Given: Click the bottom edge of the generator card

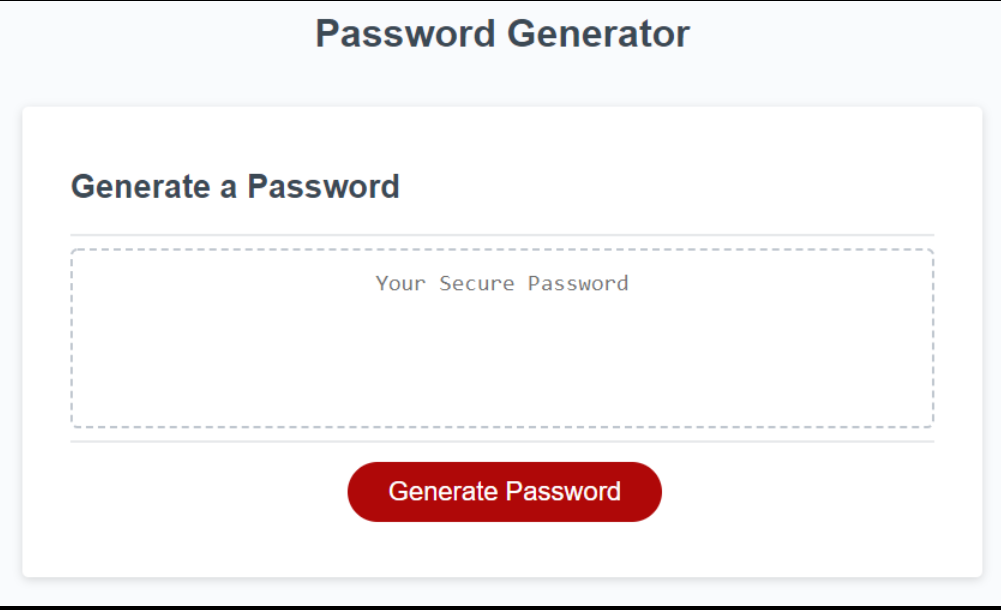Looking at the screenshot, I should pyautogui.click(x=502, y=568).
